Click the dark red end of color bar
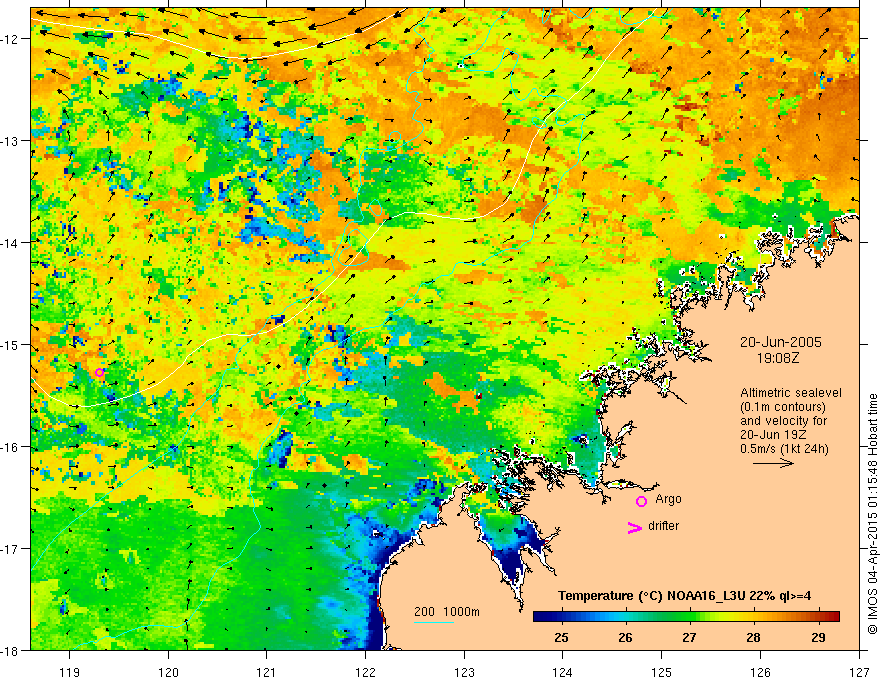Viewport: 880px width, 680px height. click(833, 616)
